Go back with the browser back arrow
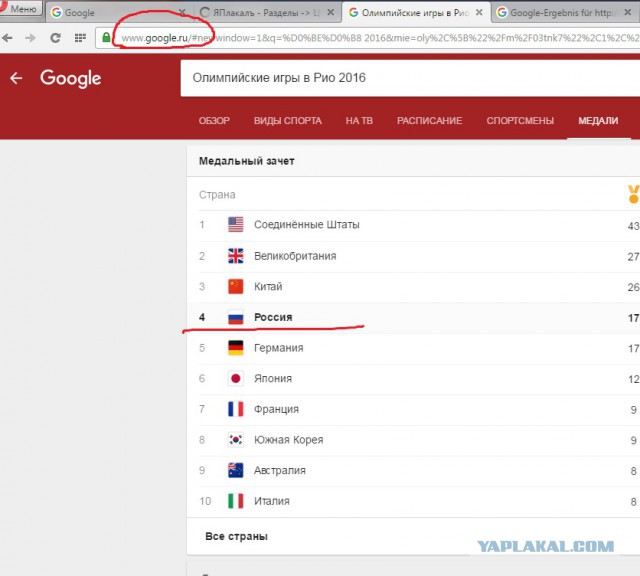The width and height of the screenshot is (640, 576). pos(7,38)
